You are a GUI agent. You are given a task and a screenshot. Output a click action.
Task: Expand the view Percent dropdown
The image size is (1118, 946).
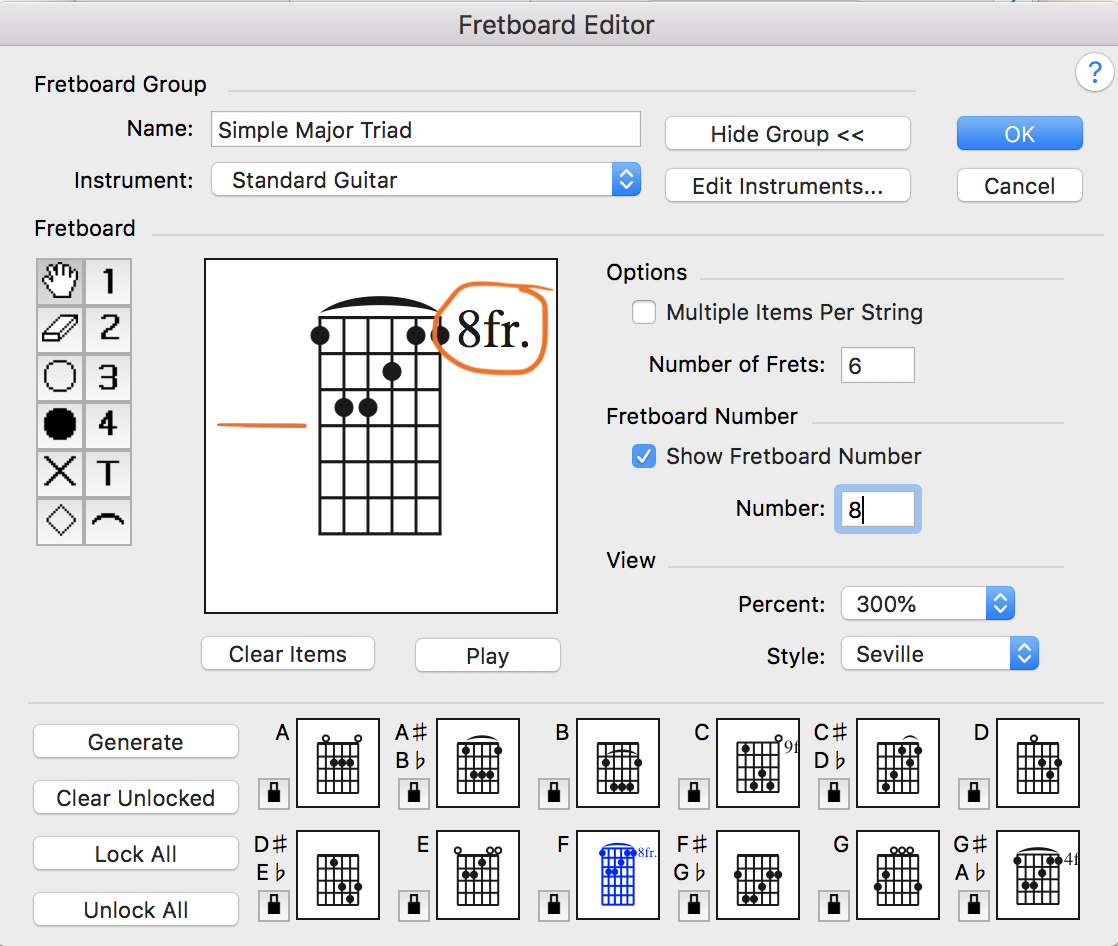click(x=927, y=604)
